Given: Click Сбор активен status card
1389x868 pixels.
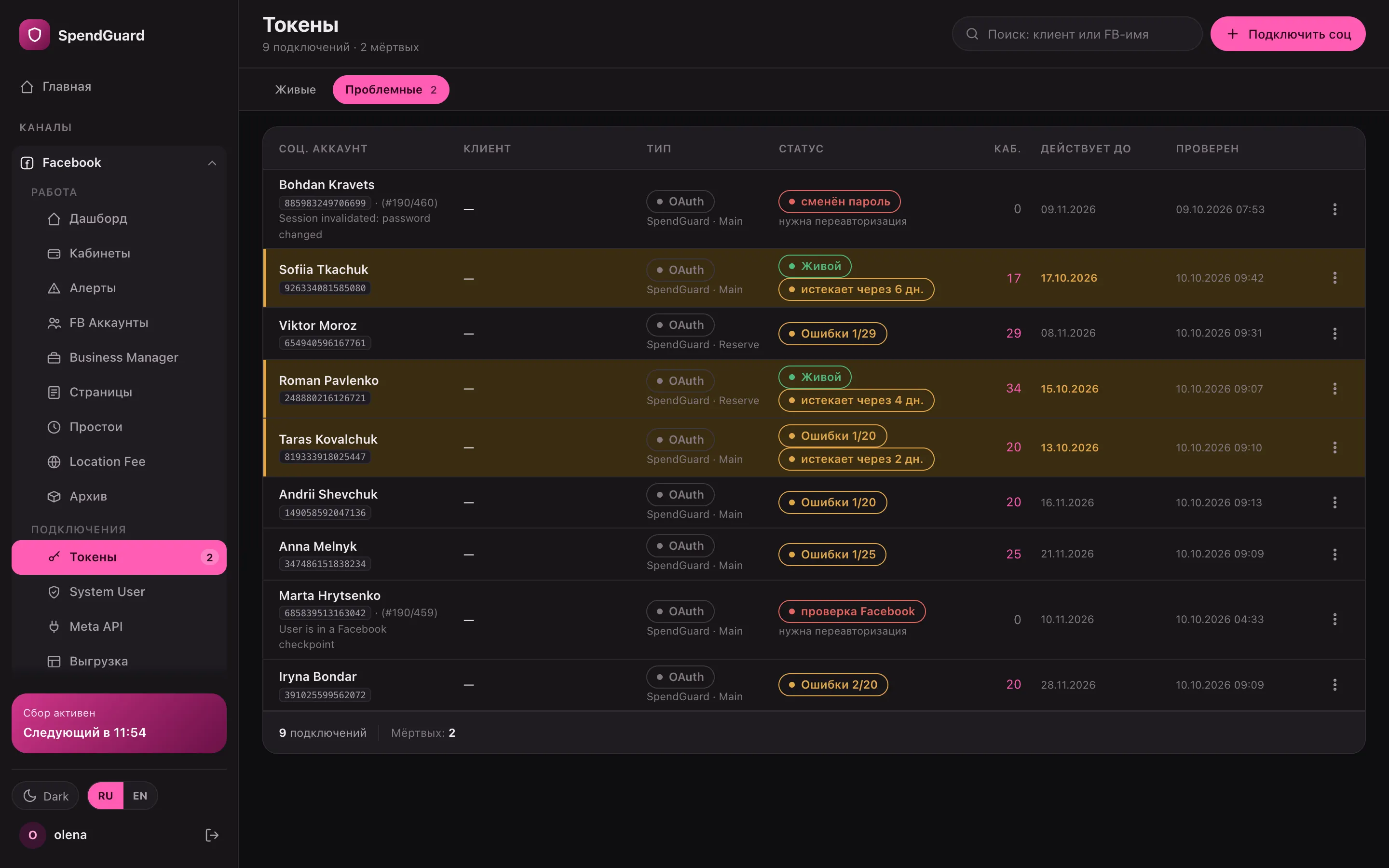Looking at the screenshot, I should click(x=119, y=723).
